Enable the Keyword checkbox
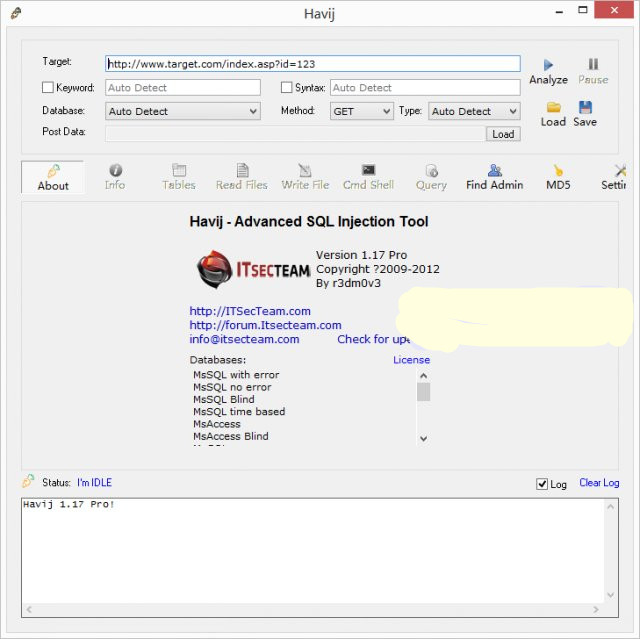The image size is (640, 639). (x=48, y=88)
